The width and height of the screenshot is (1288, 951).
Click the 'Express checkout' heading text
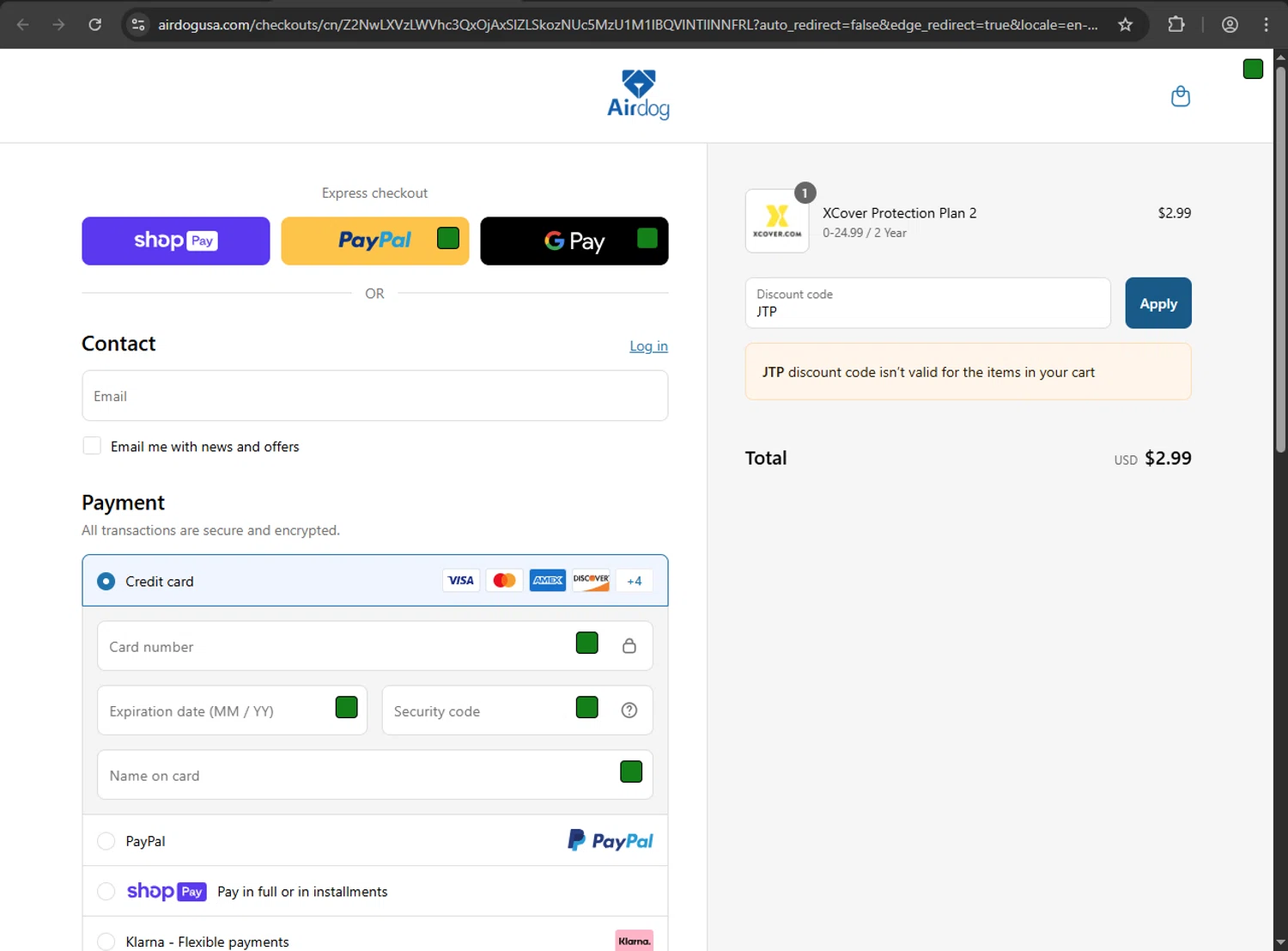pyautogui.click(x=374, y=193)
